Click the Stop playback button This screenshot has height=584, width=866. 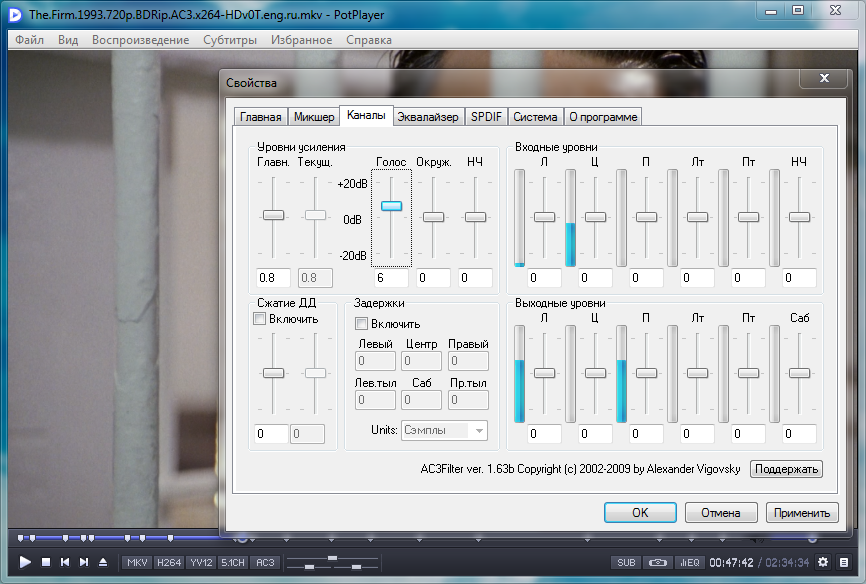click(x=46, y=562)
